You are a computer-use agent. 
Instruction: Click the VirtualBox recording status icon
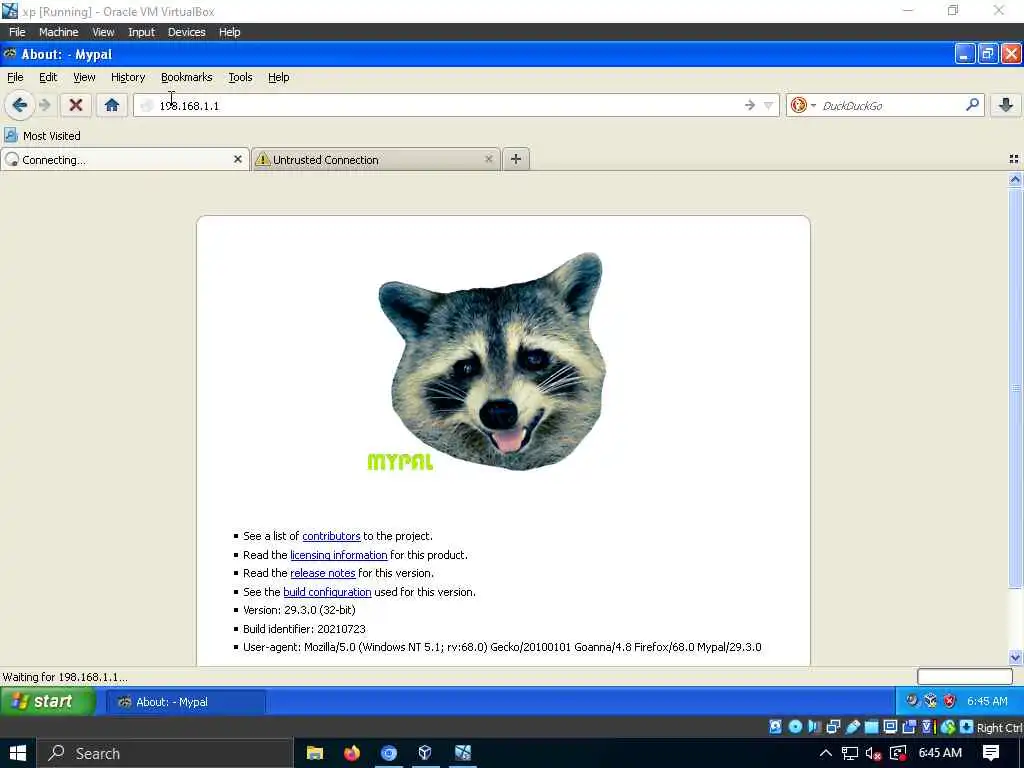(x=908, y=727)
